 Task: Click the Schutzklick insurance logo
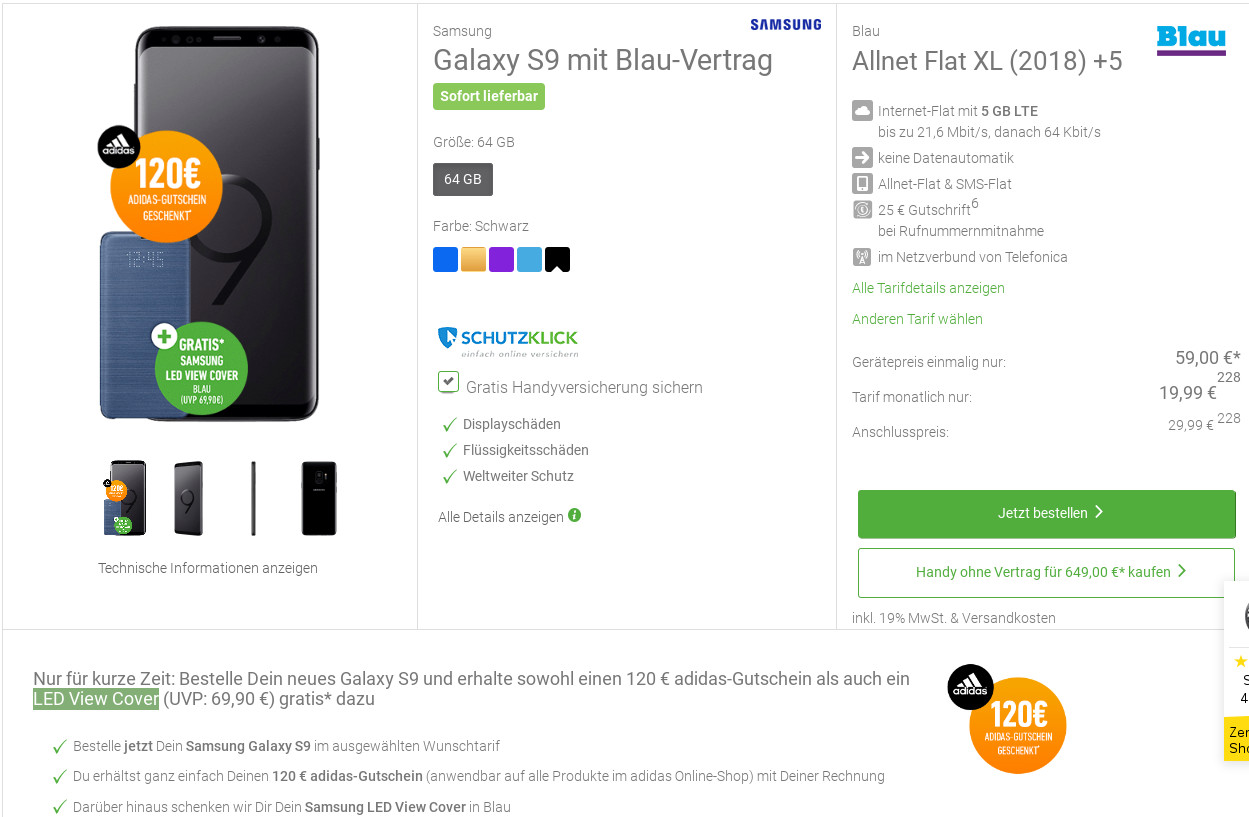tap(508, 341)
